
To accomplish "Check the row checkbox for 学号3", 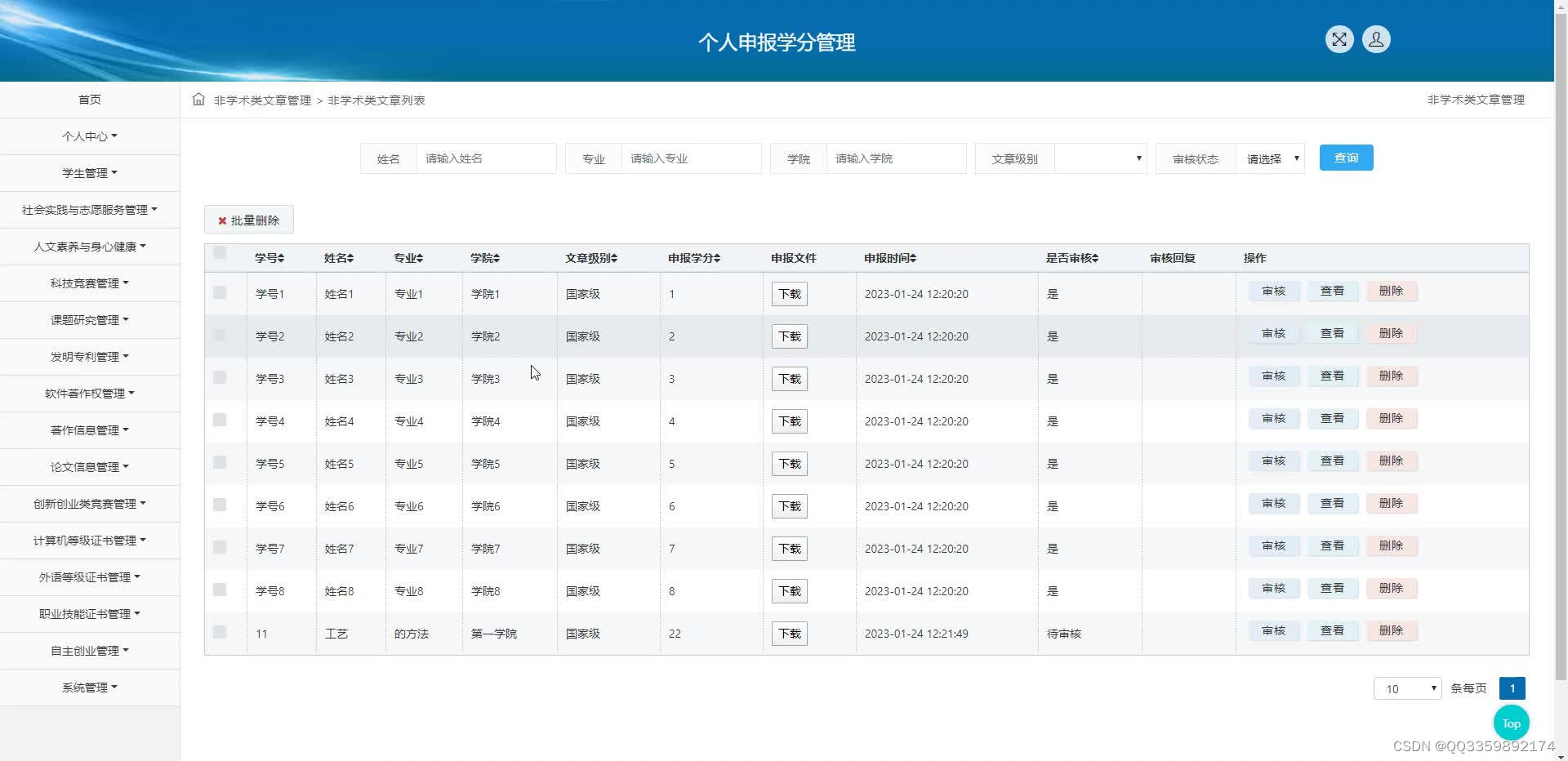I will [x=220, y=377].
